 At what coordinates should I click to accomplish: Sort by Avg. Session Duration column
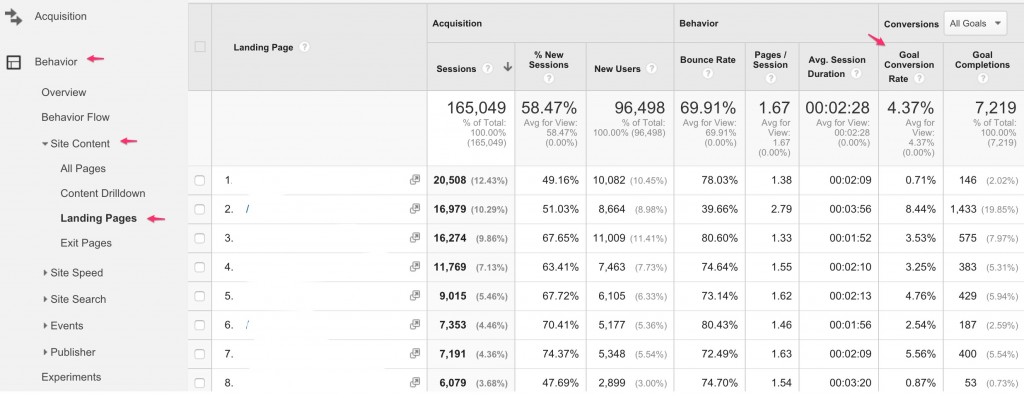[x=837, y=67]
